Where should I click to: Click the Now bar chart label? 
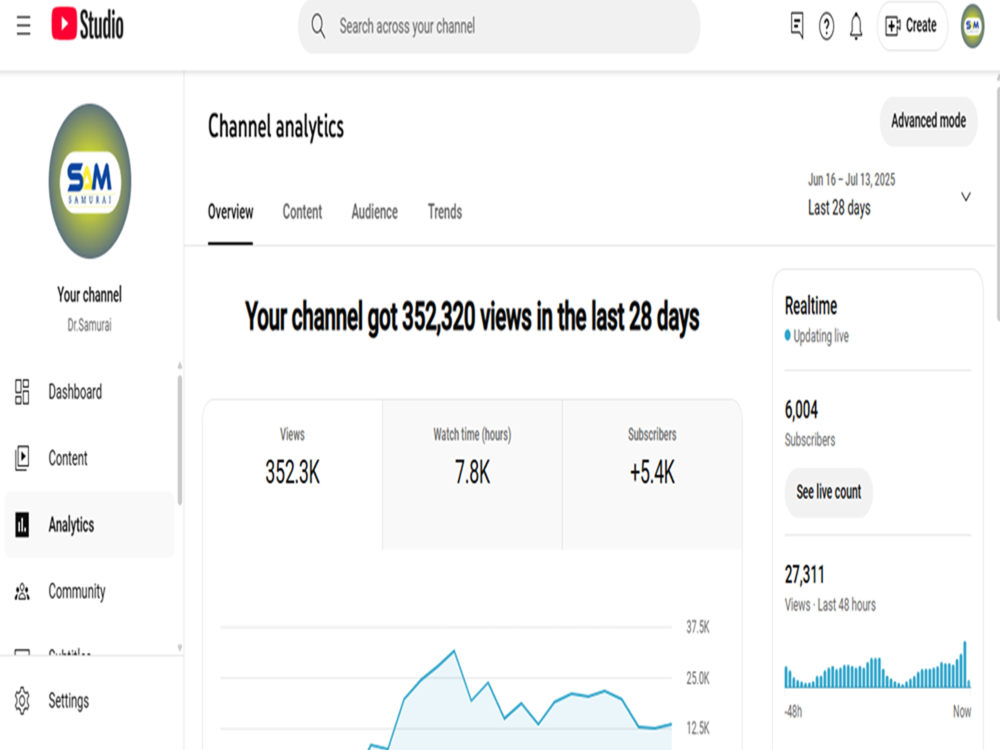[x=962, y=711]
